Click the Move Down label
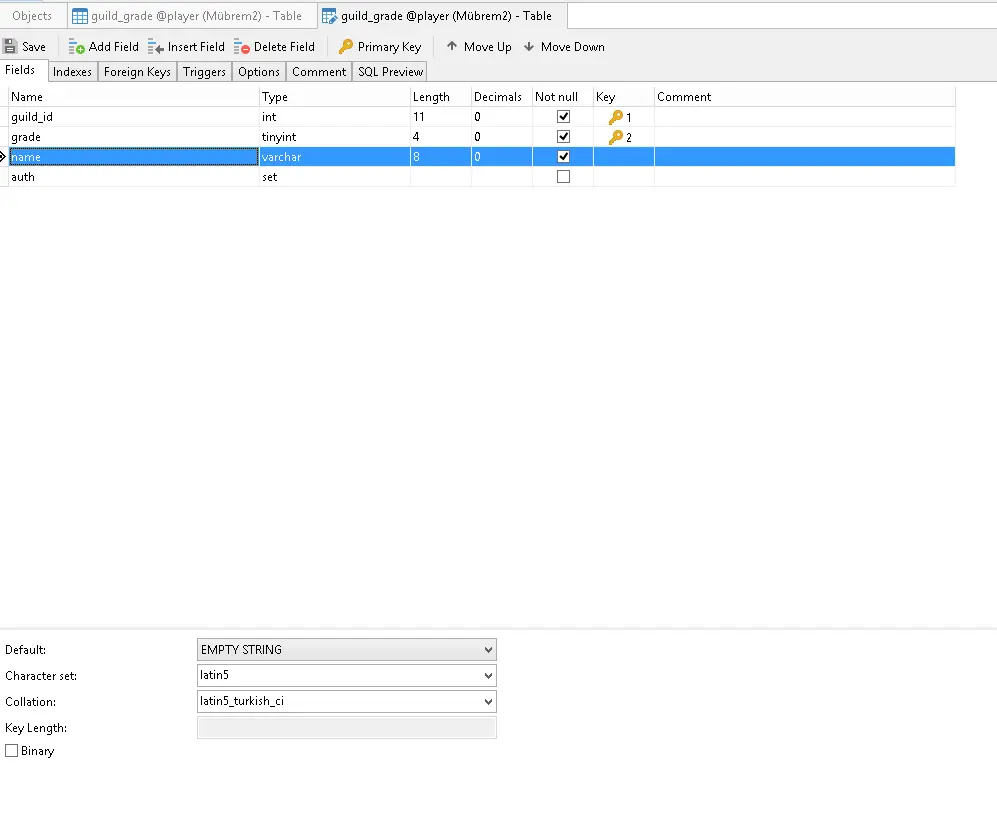997x820 pixels. tap(573, 47)
